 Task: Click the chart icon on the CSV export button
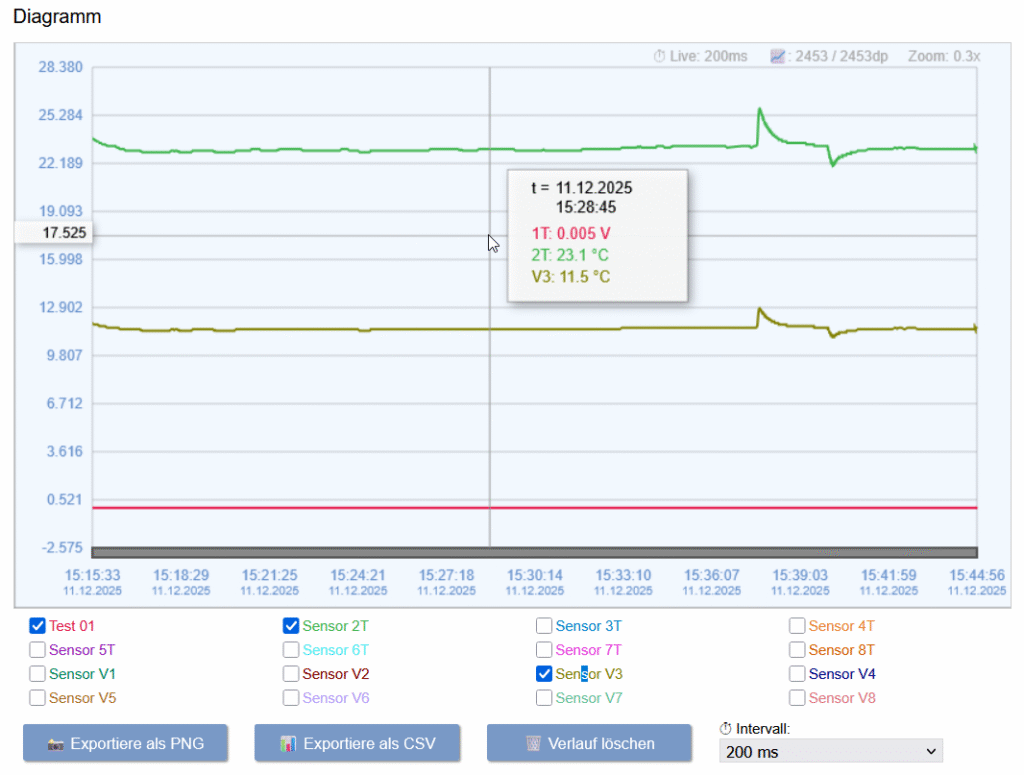point(288,744)
